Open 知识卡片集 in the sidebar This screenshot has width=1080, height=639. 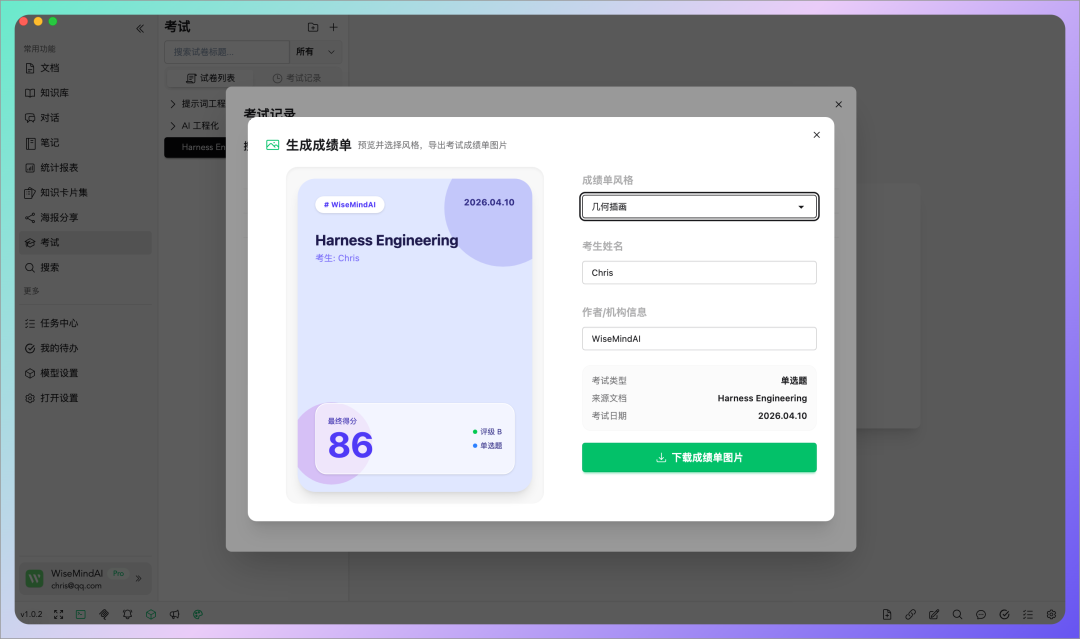point(85,193)
